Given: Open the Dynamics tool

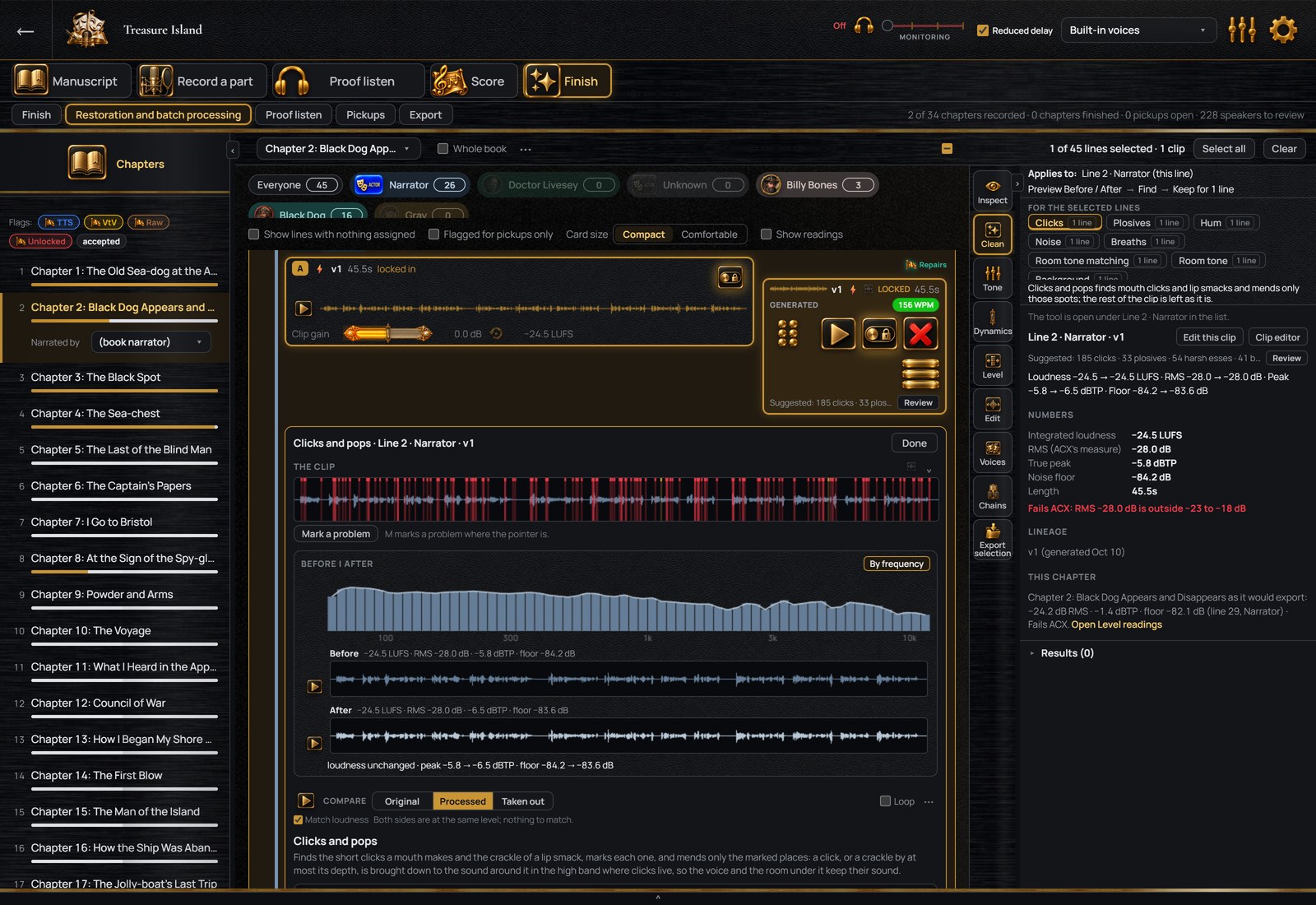Looking at the screenshot, I should [992, 322].
